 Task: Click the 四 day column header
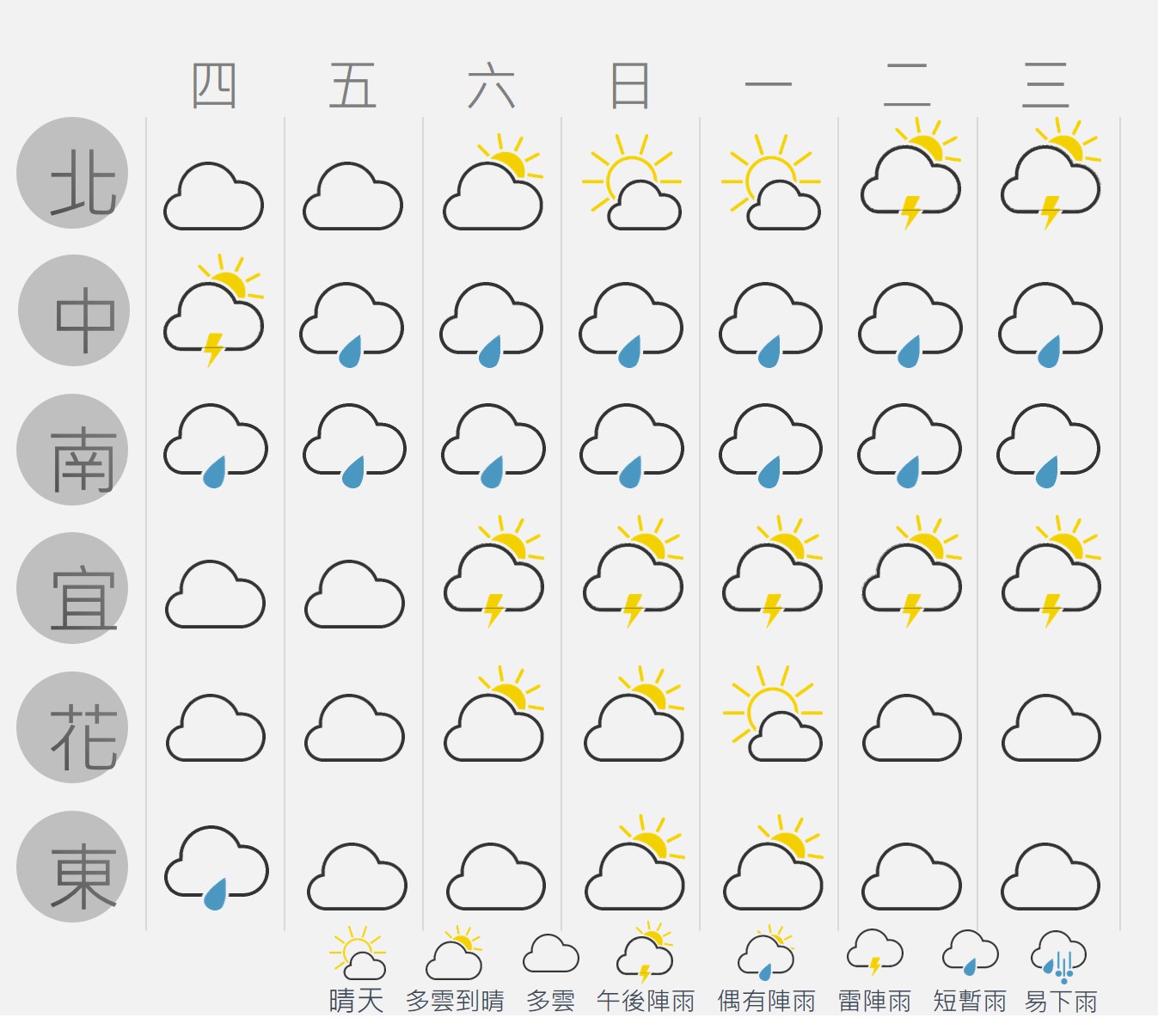[214, 85]
